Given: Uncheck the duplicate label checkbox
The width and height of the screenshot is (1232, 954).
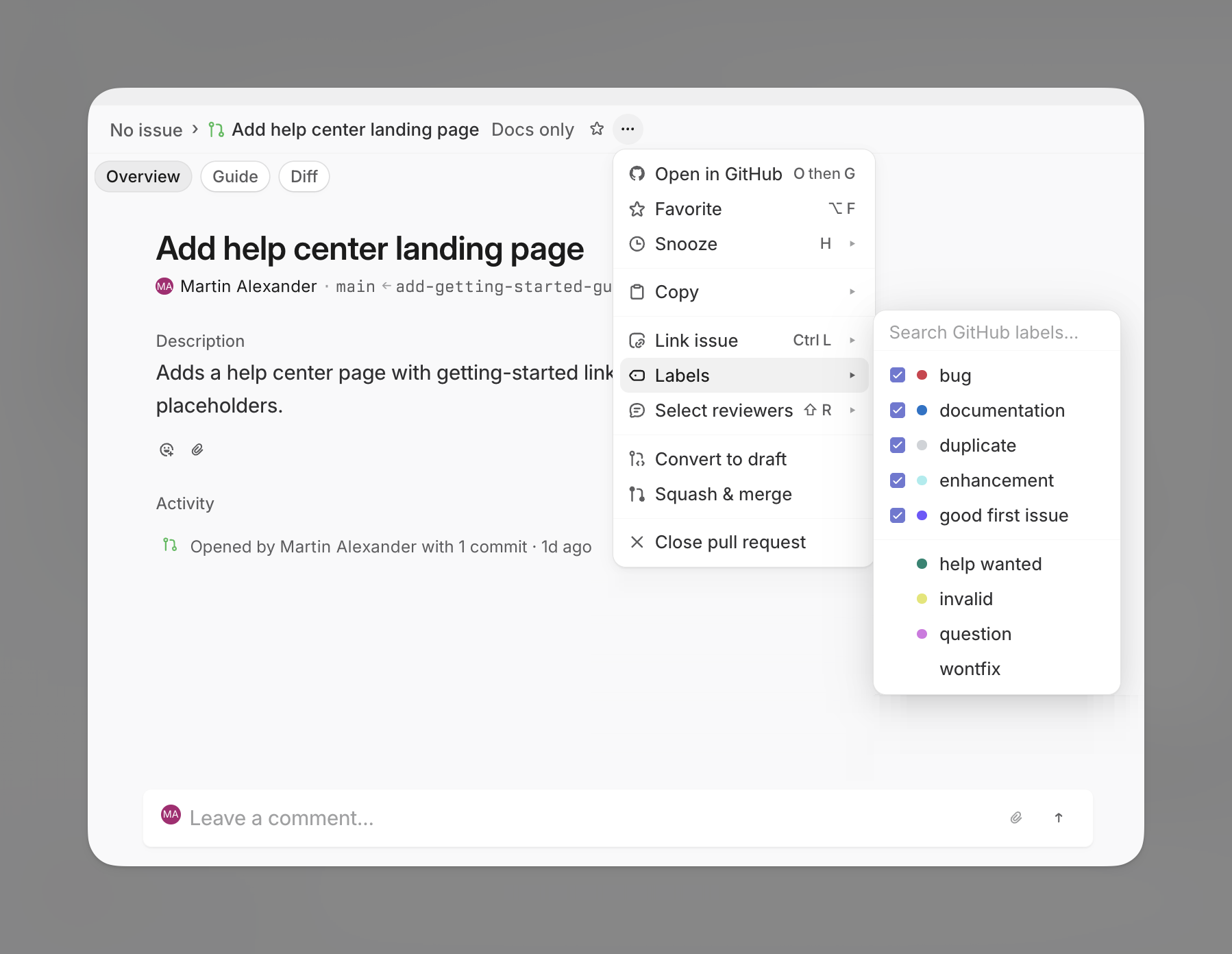Looking at the screenshot, I should coord(898,445).
